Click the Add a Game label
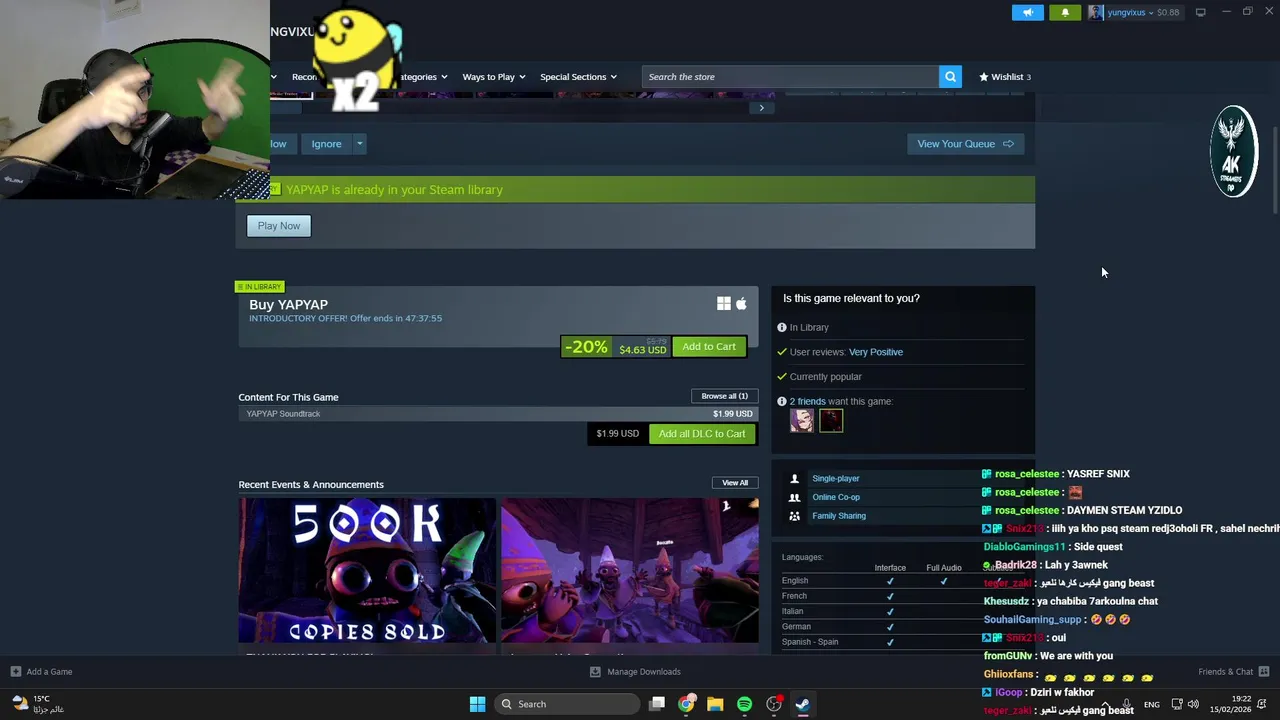The image size is (1280, 720). coord(49,672)
